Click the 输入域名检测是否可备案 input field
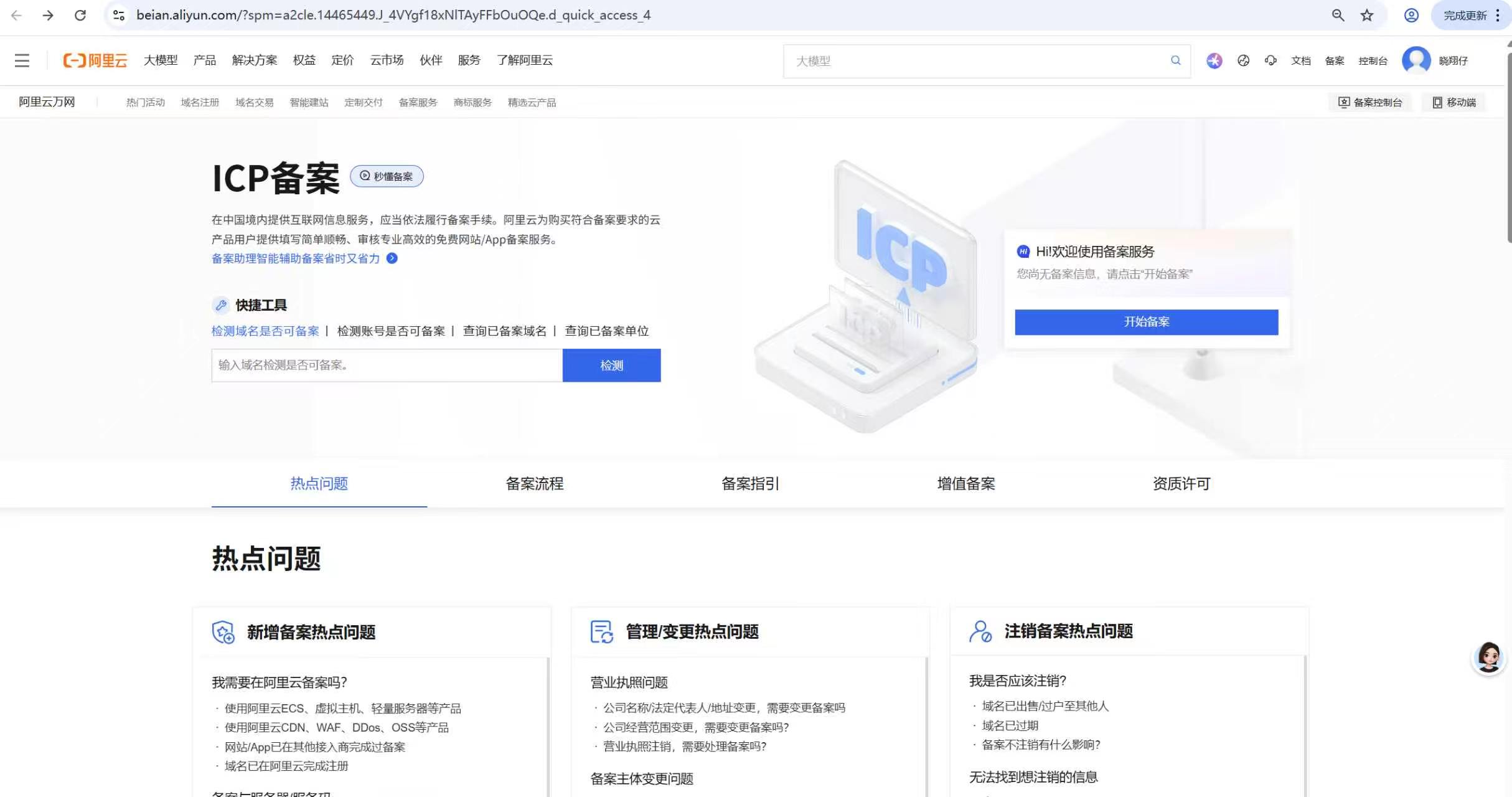Viewport: 1512px width, 797px height. click(387, 365)
